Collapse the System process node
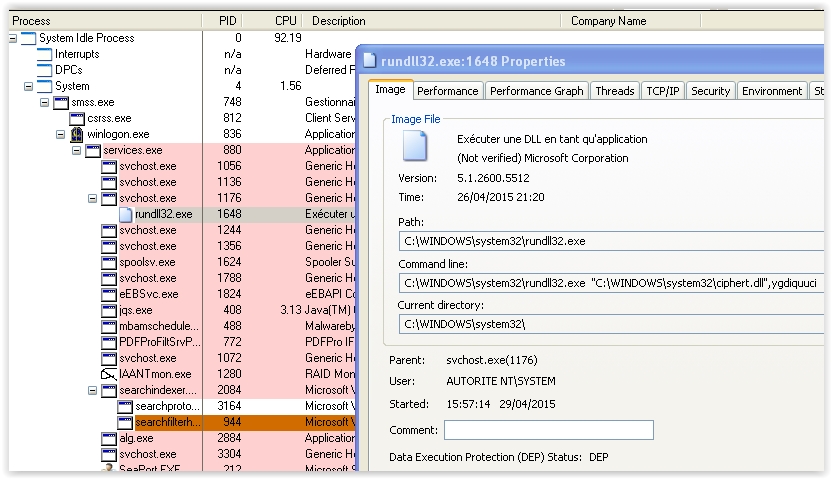Image resolution: width=832 pixels, height=479 pixels. pos(29,86)
